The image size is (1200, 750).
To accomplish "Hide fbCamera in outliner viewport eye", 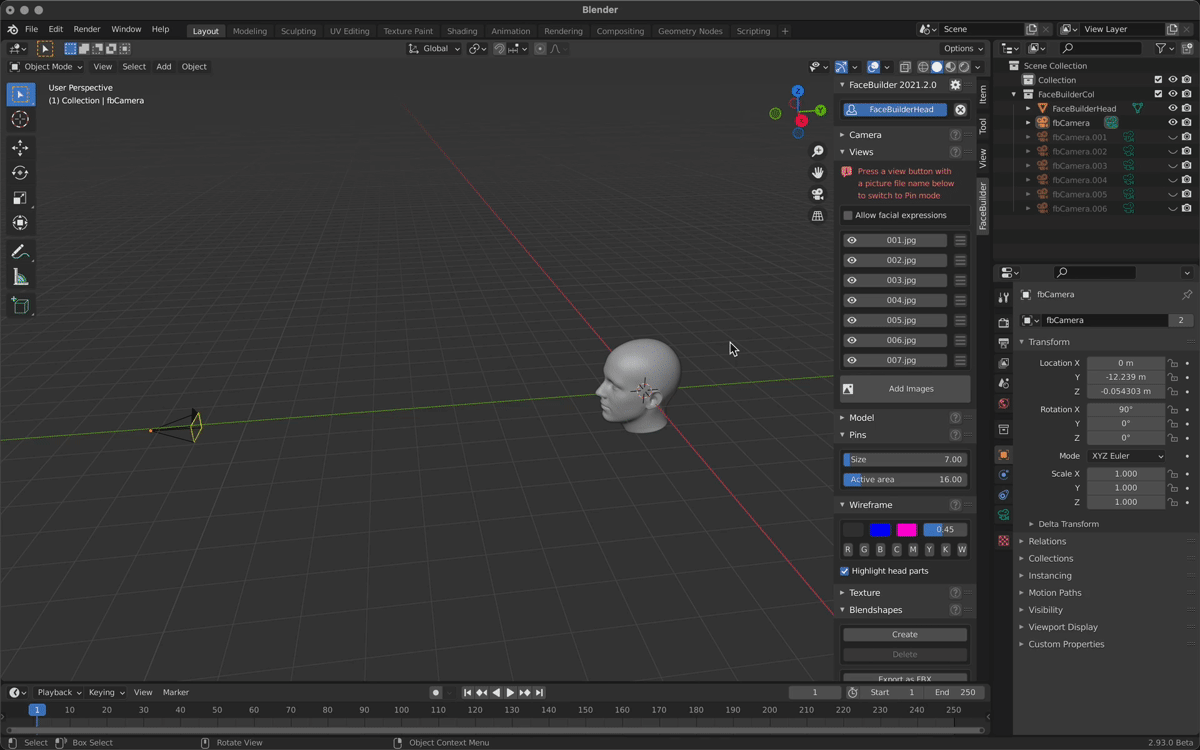I will 1173,122.
